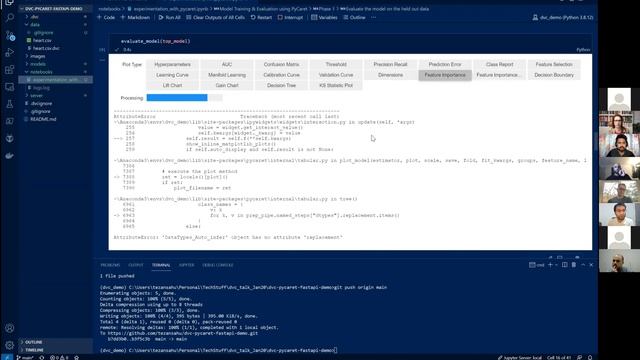Click the Python language label of the cell
The height and width of the screenshot is (360, 640).
click(x=583, y=50)
